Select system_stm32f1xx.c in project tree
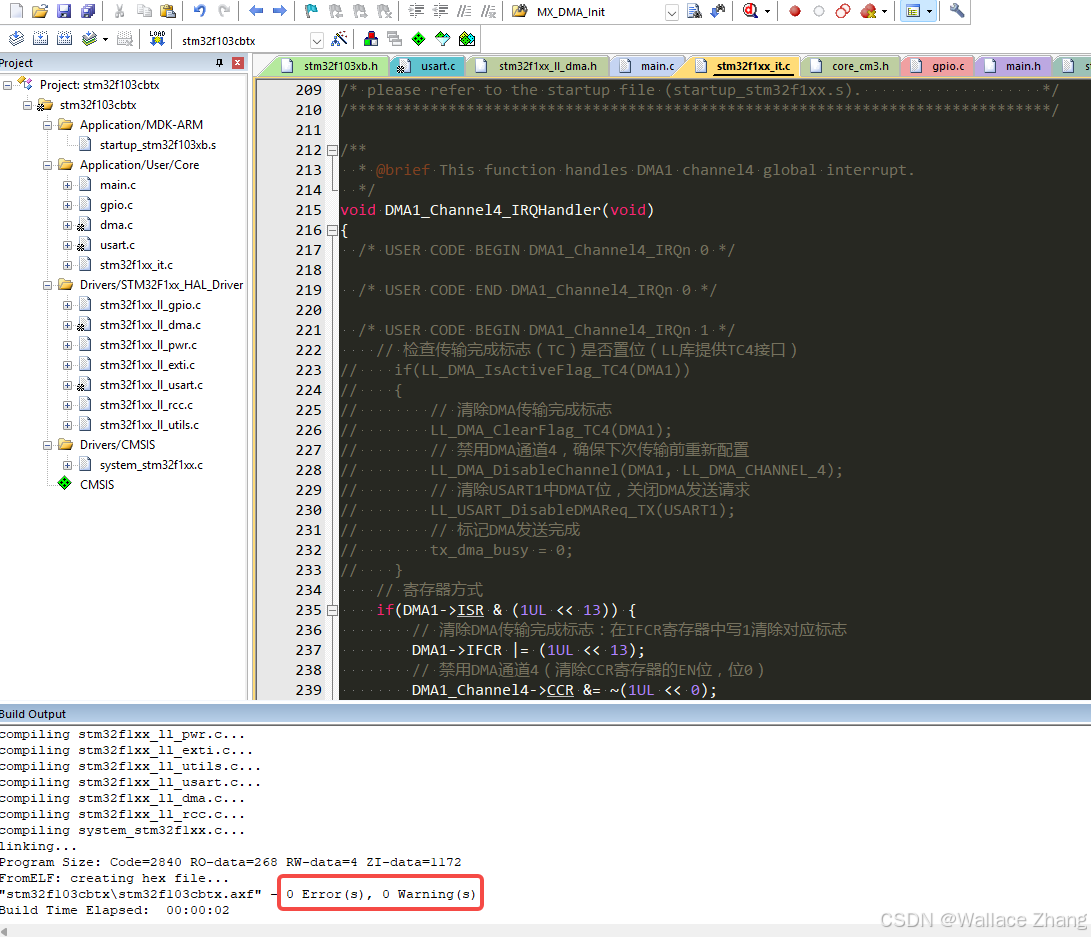Image resolution: width=1091 pixels, height=937 pixels. (151, 465)
